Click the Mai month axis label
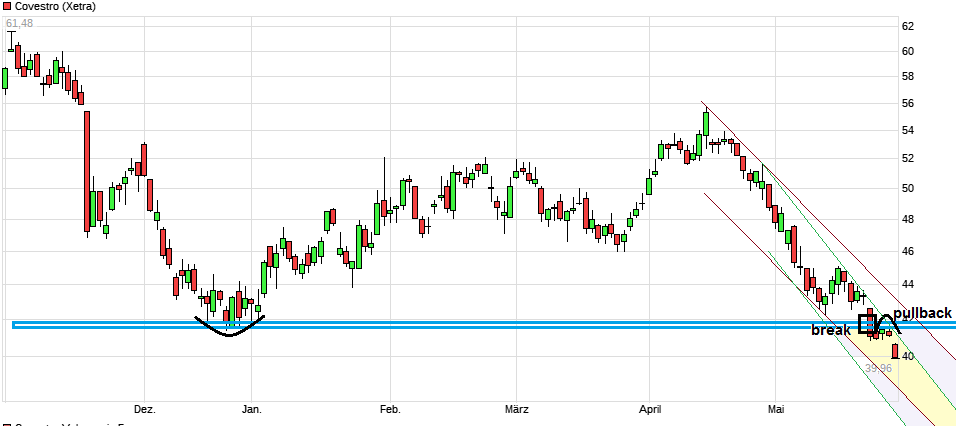Viewport: 956px width, 426px height. tap(776, 408)
